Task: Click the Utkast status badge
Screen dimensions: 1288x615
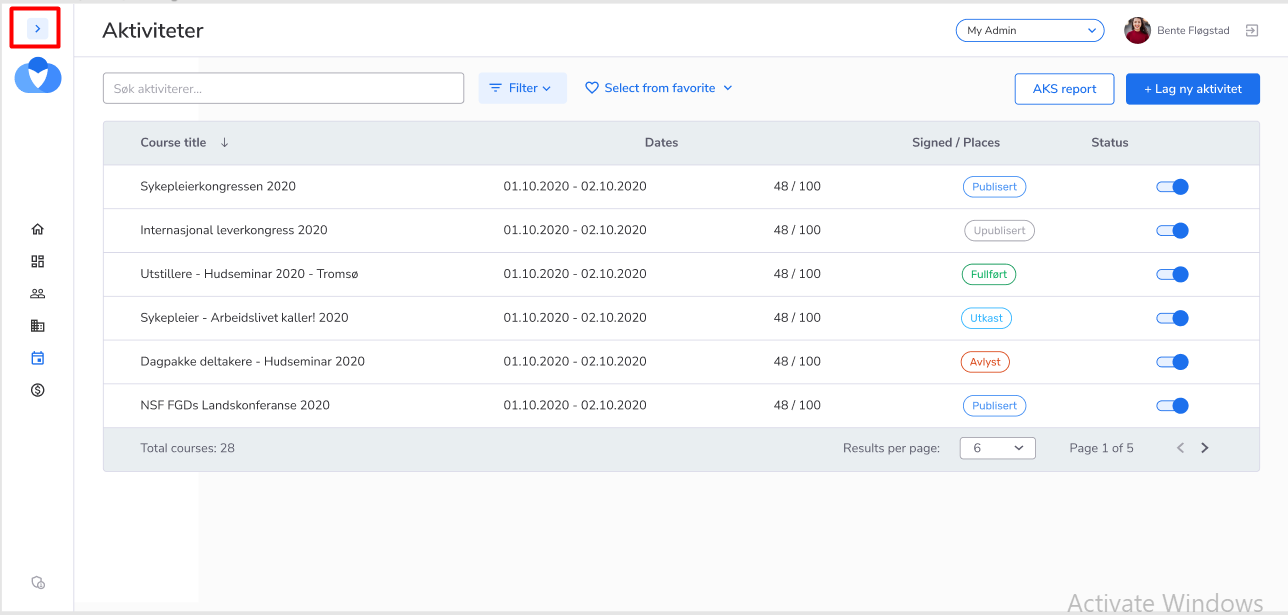Action: (986, 318)
